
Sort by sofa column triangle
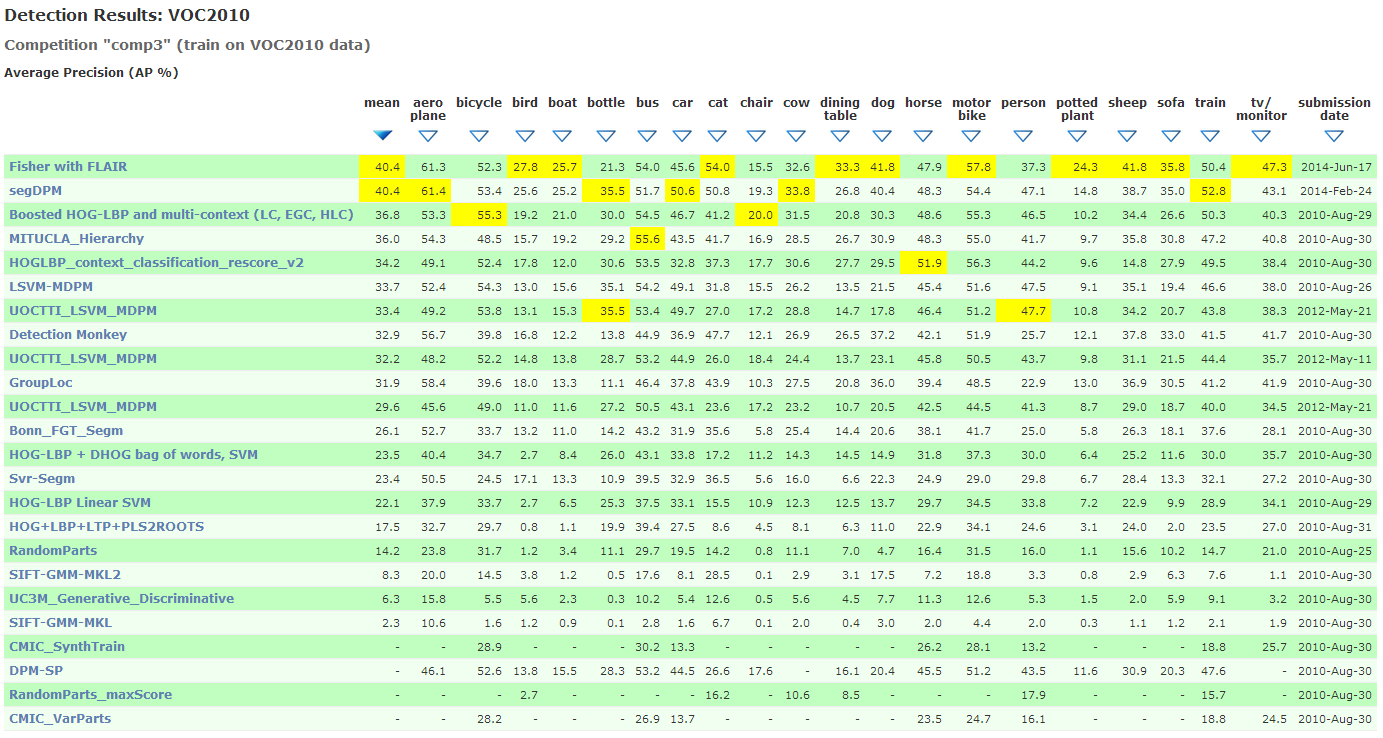coord(1170,136)
